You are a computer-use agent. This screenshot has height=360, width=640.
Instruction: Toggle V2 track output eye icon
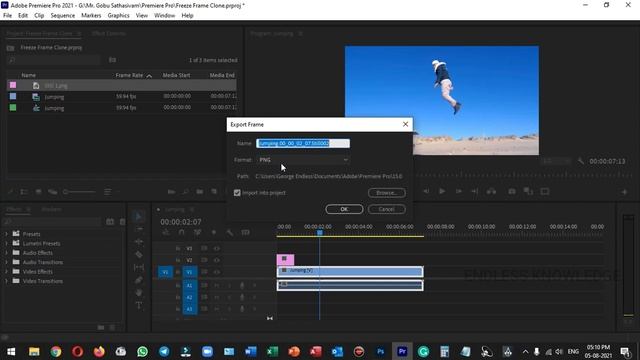point(217,260)
